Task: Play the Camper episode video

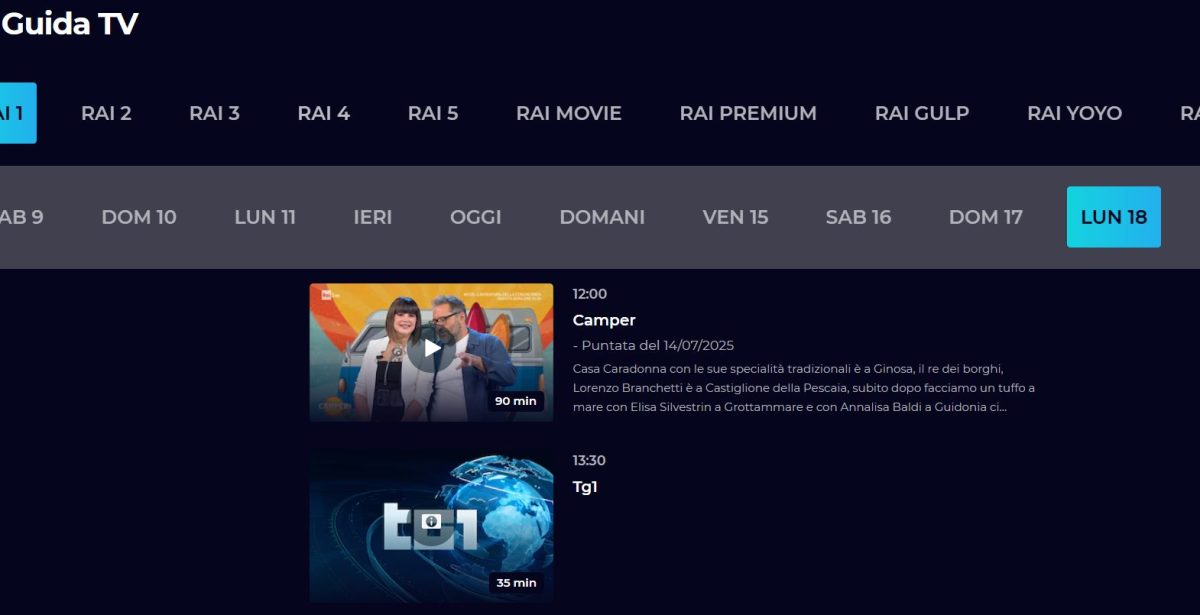Action: (431, 349)
